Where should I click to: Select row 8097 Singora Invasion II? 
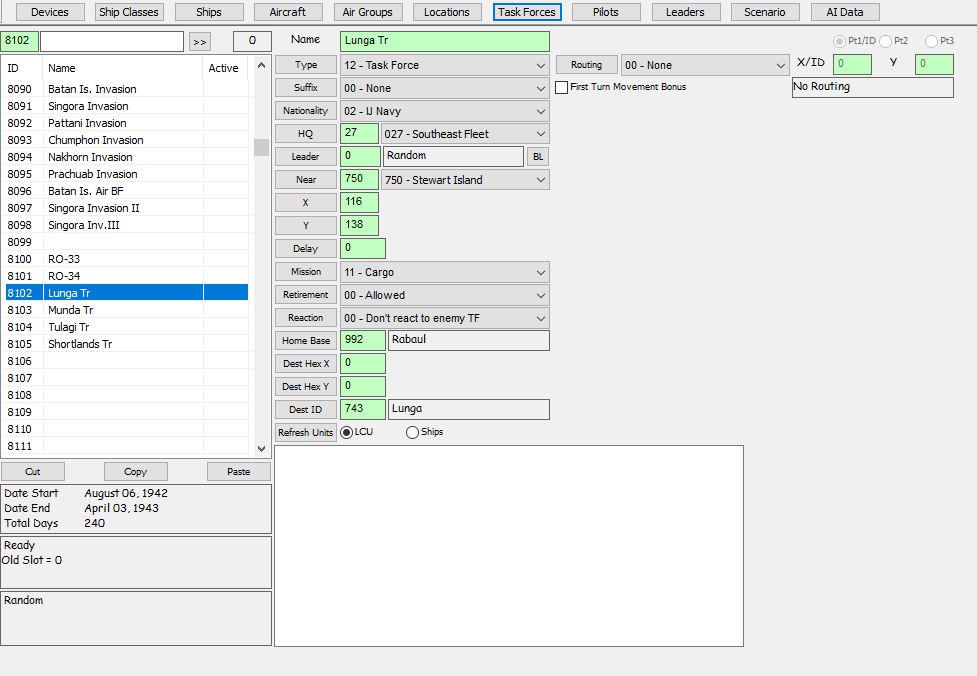click(126, 208)
